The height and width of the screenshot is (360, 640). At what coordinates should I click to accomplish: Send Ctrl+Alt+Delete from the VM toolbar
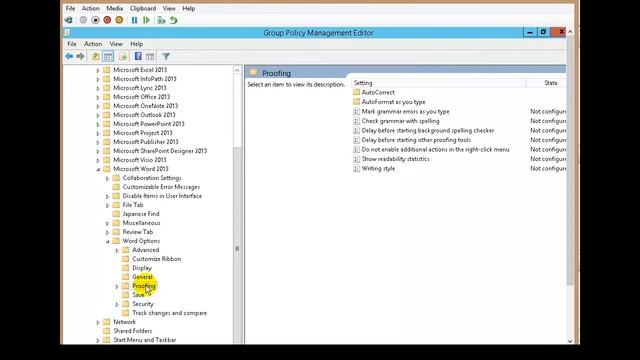(x=69, y=20)
